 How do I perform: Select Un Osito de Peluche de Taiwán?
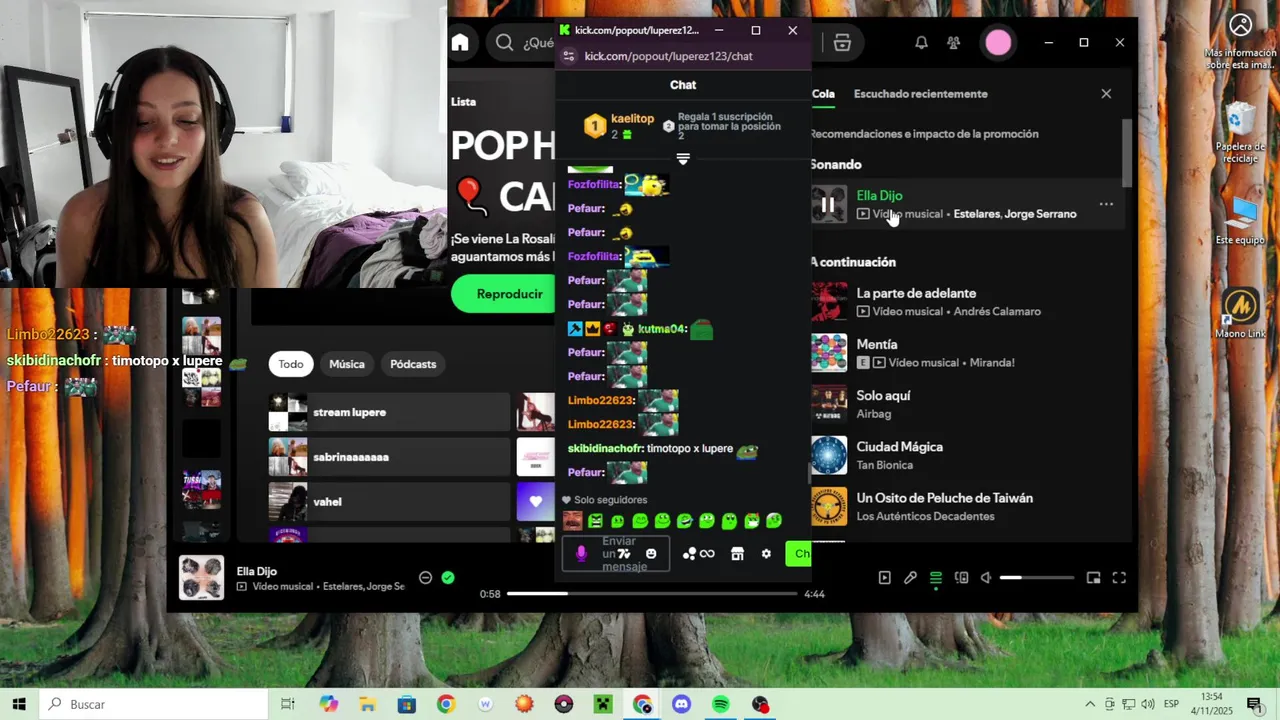[x=965, y=506]
